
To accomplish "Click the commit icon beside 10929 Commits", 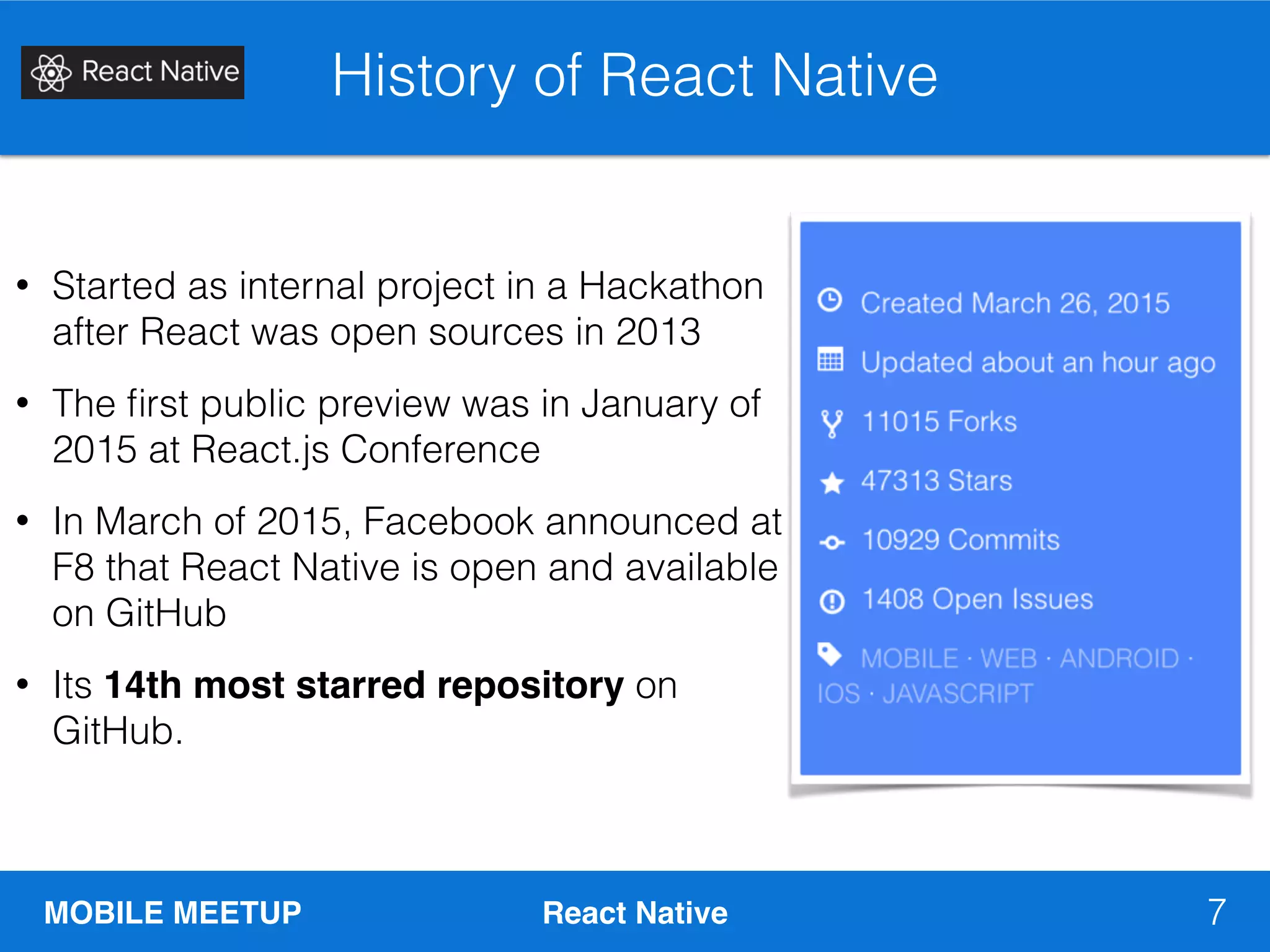I will [x=832, y=543].
